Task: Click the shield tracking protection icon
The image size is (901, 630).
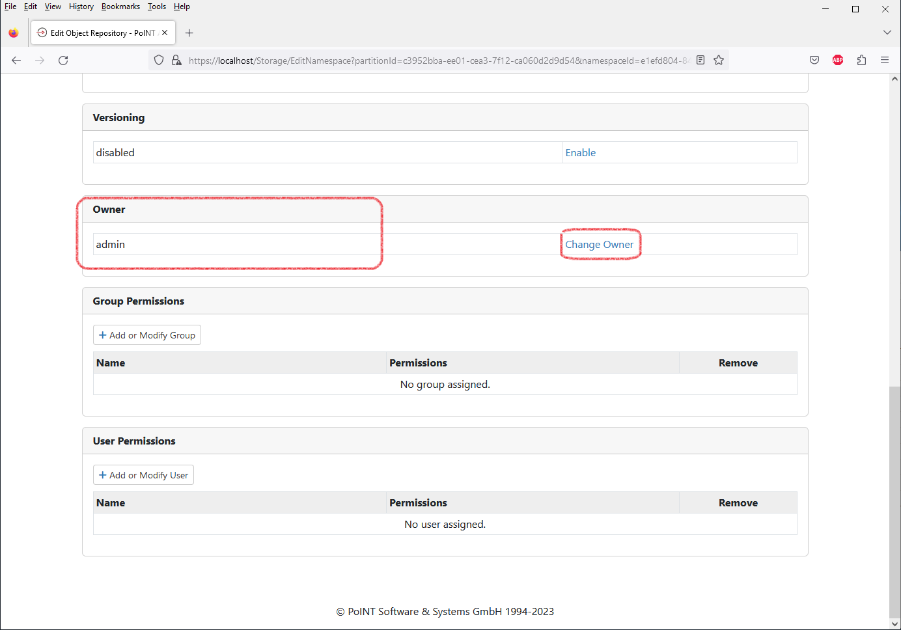Action: click(159, 60)
